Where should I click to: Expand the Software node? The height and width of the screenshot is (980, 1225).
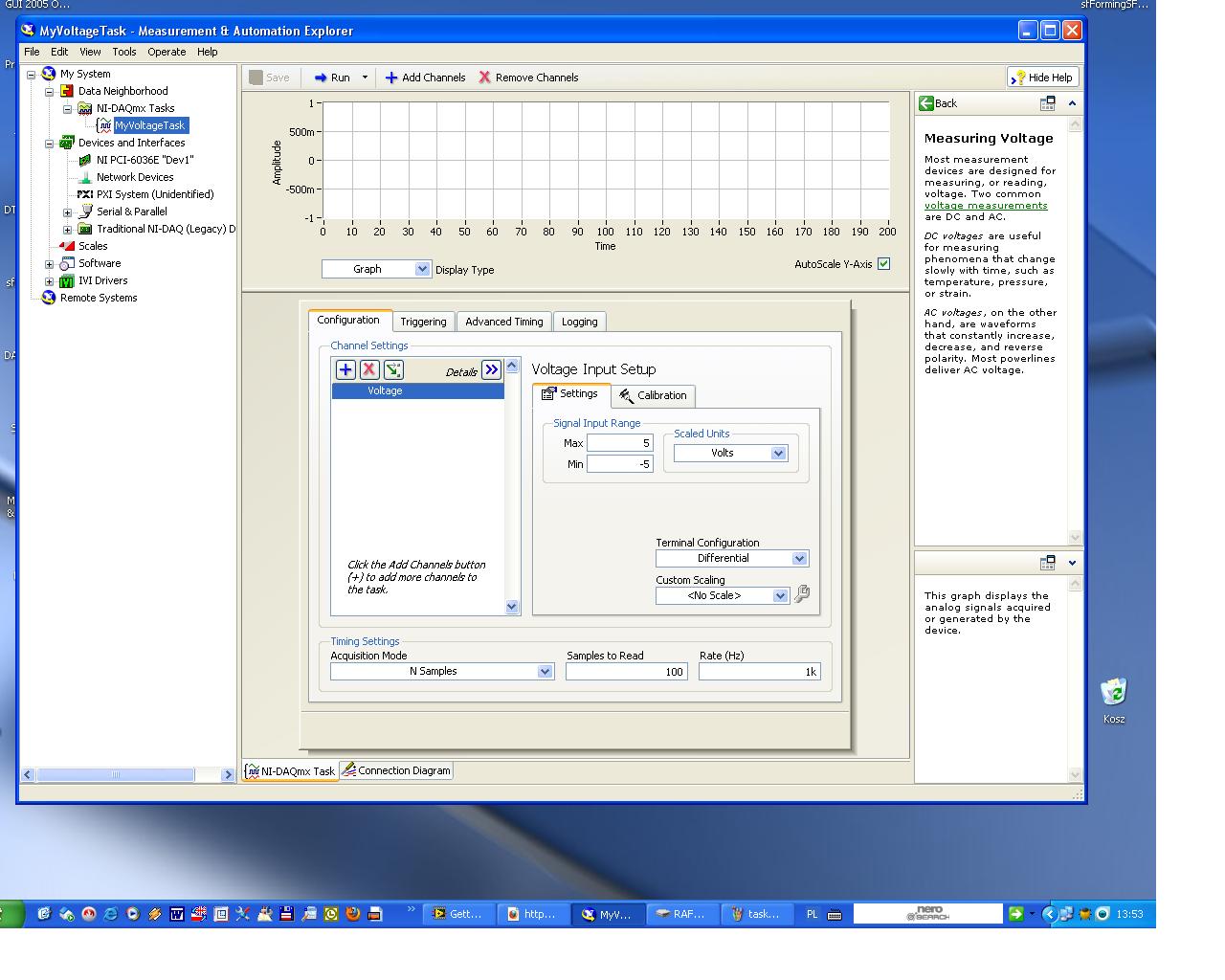click(50, 263)
